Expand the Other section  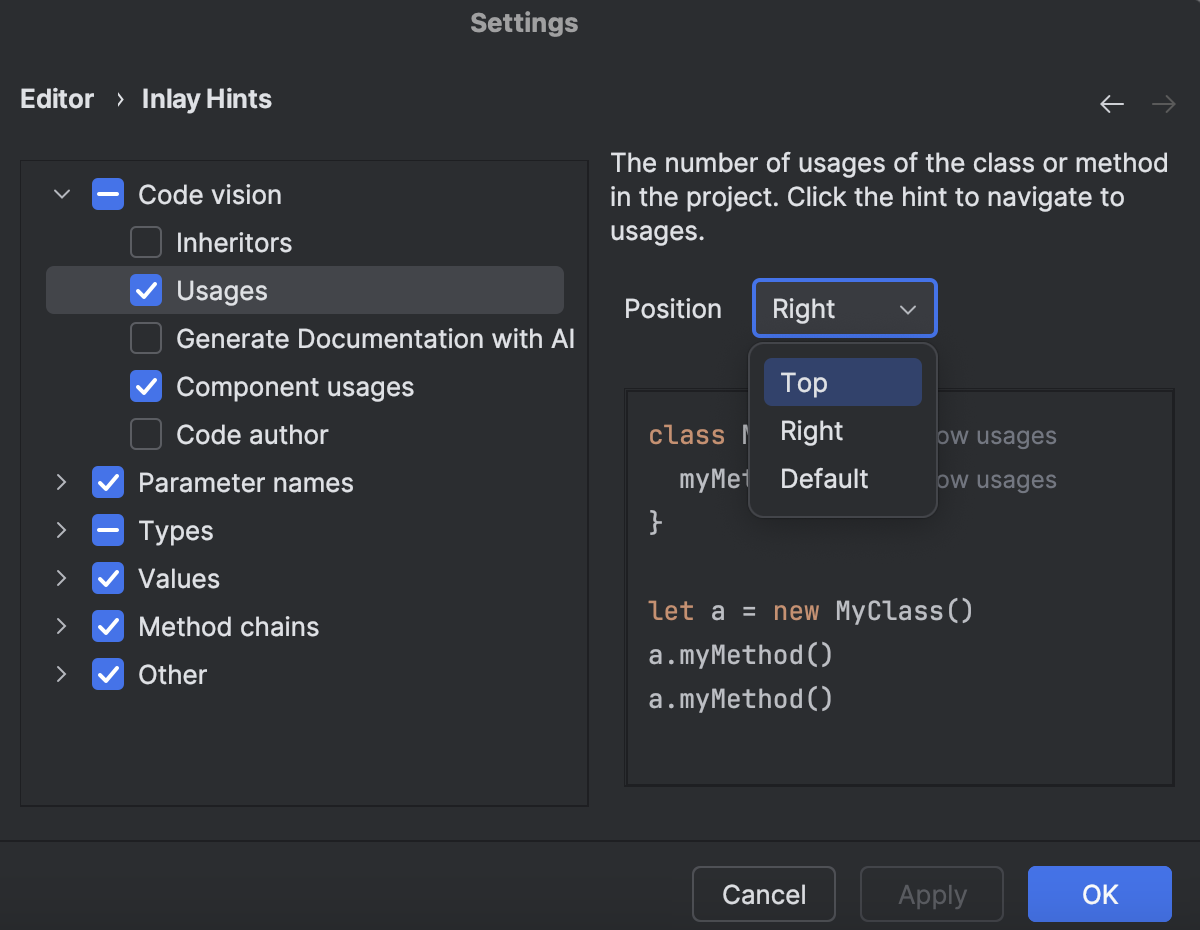pyautogui.click(x=61, y=674)
